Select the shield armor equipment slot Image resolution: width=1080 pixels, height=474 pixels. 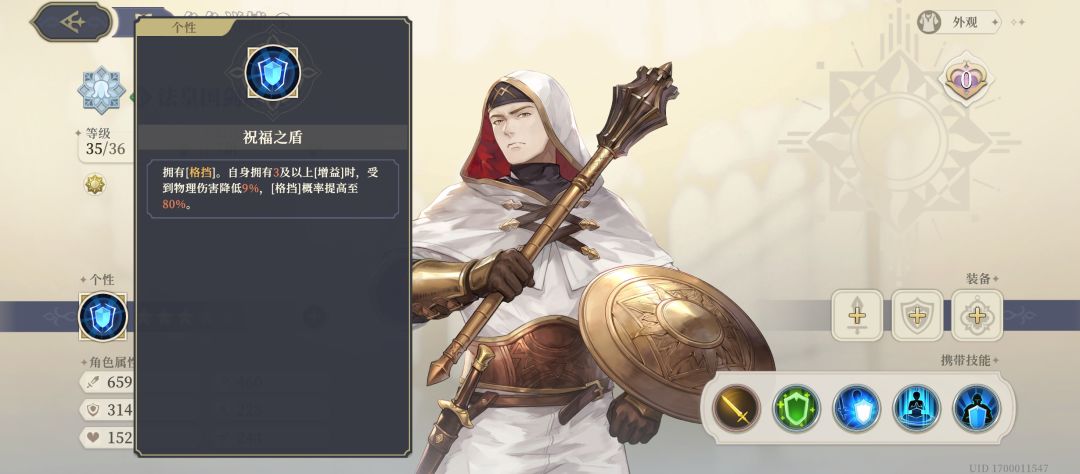[917, 316]
